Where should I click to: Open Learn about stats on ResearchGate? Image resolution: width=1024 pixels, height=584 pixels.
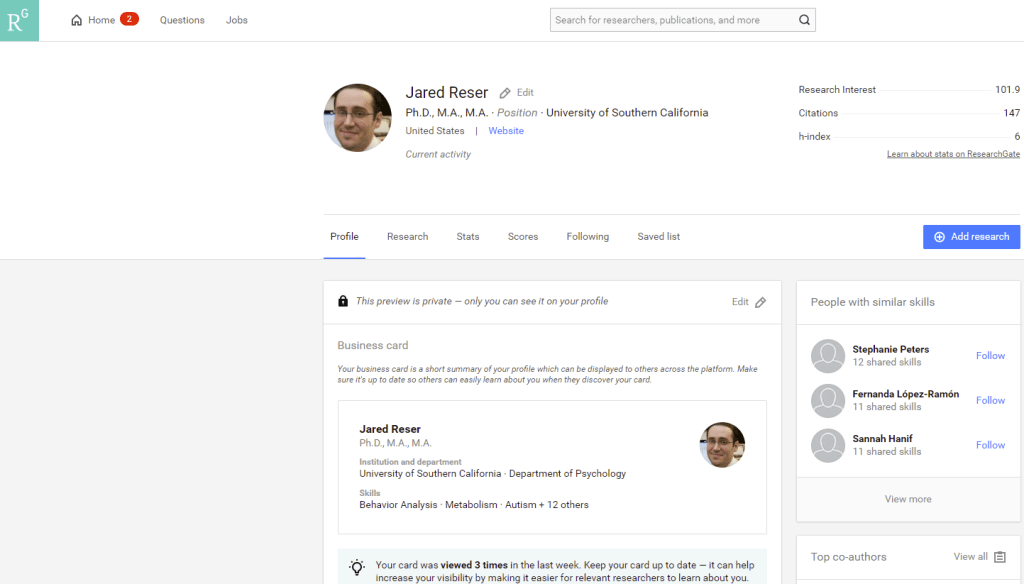[953, 154]
